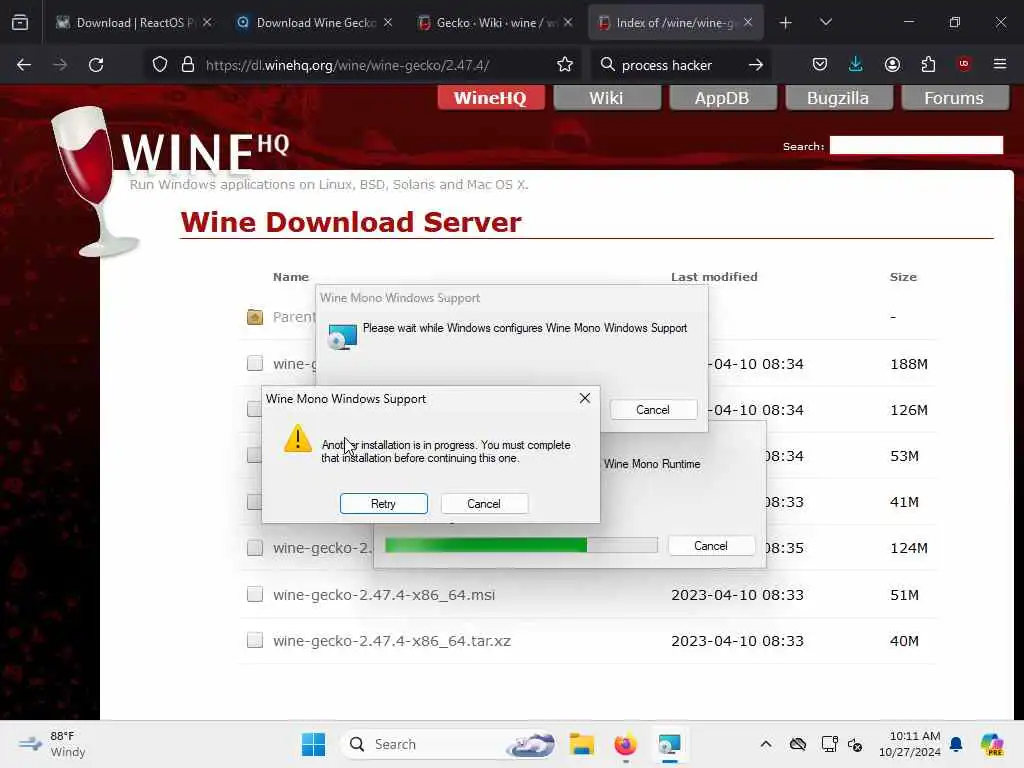This screenshot has width=1024, height=768.
Task: Open a new browser tab with plus
Action: (786, 23)
